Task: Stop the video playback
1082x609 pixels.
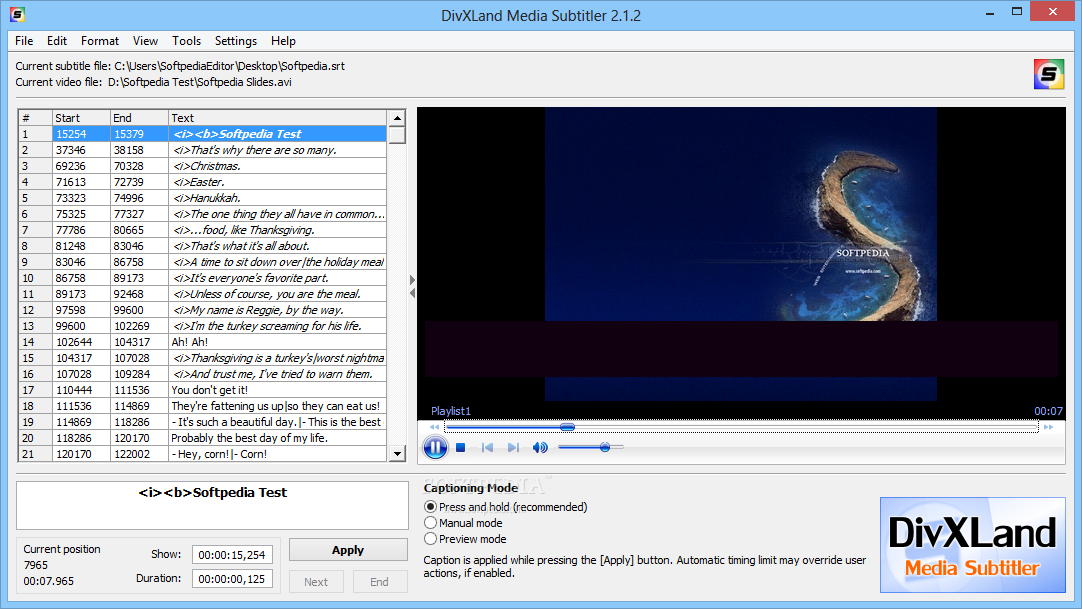Action: [461, 448]
